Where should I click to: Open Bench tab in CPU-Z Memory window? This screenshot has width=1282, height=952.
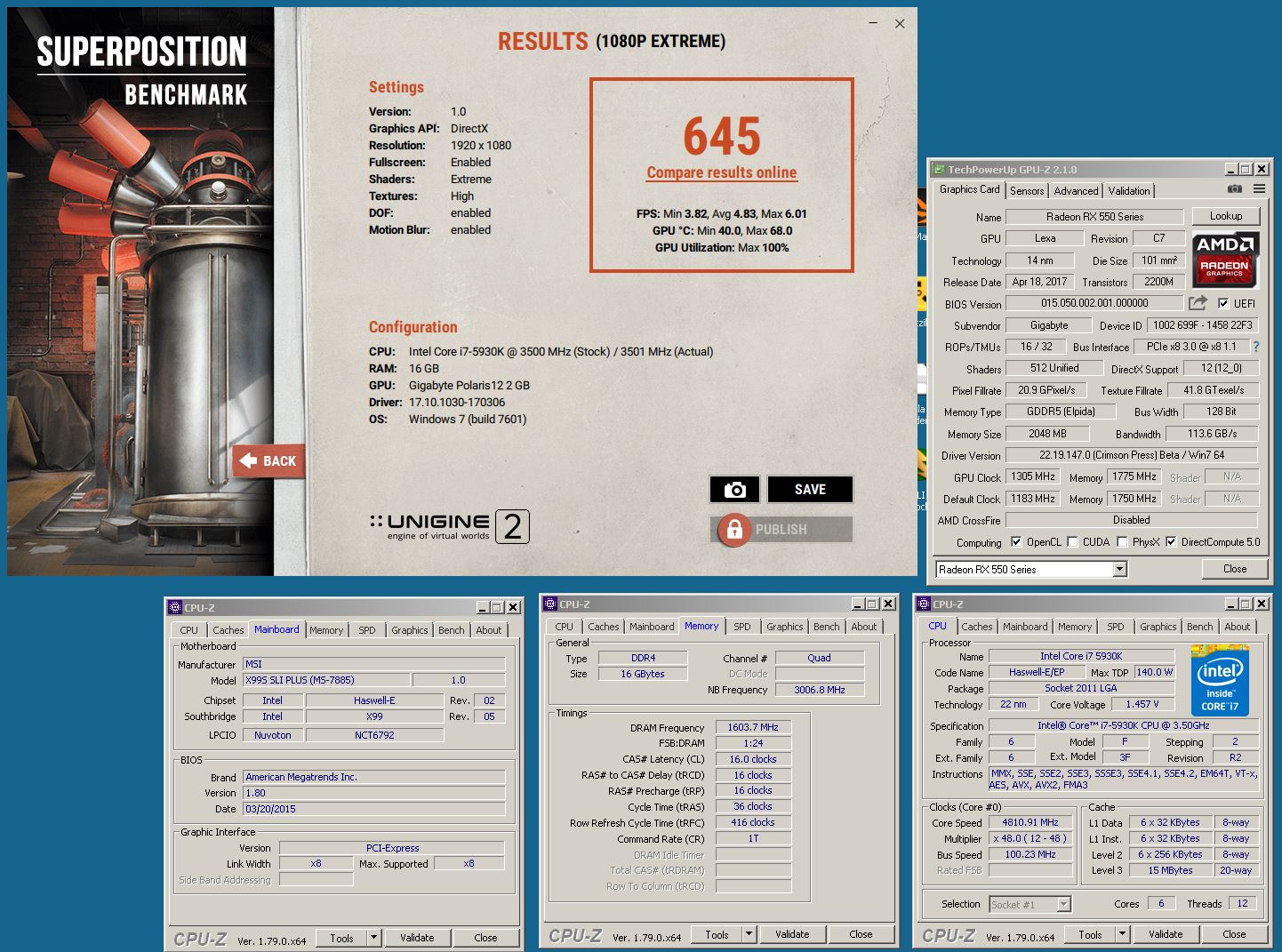827,627
